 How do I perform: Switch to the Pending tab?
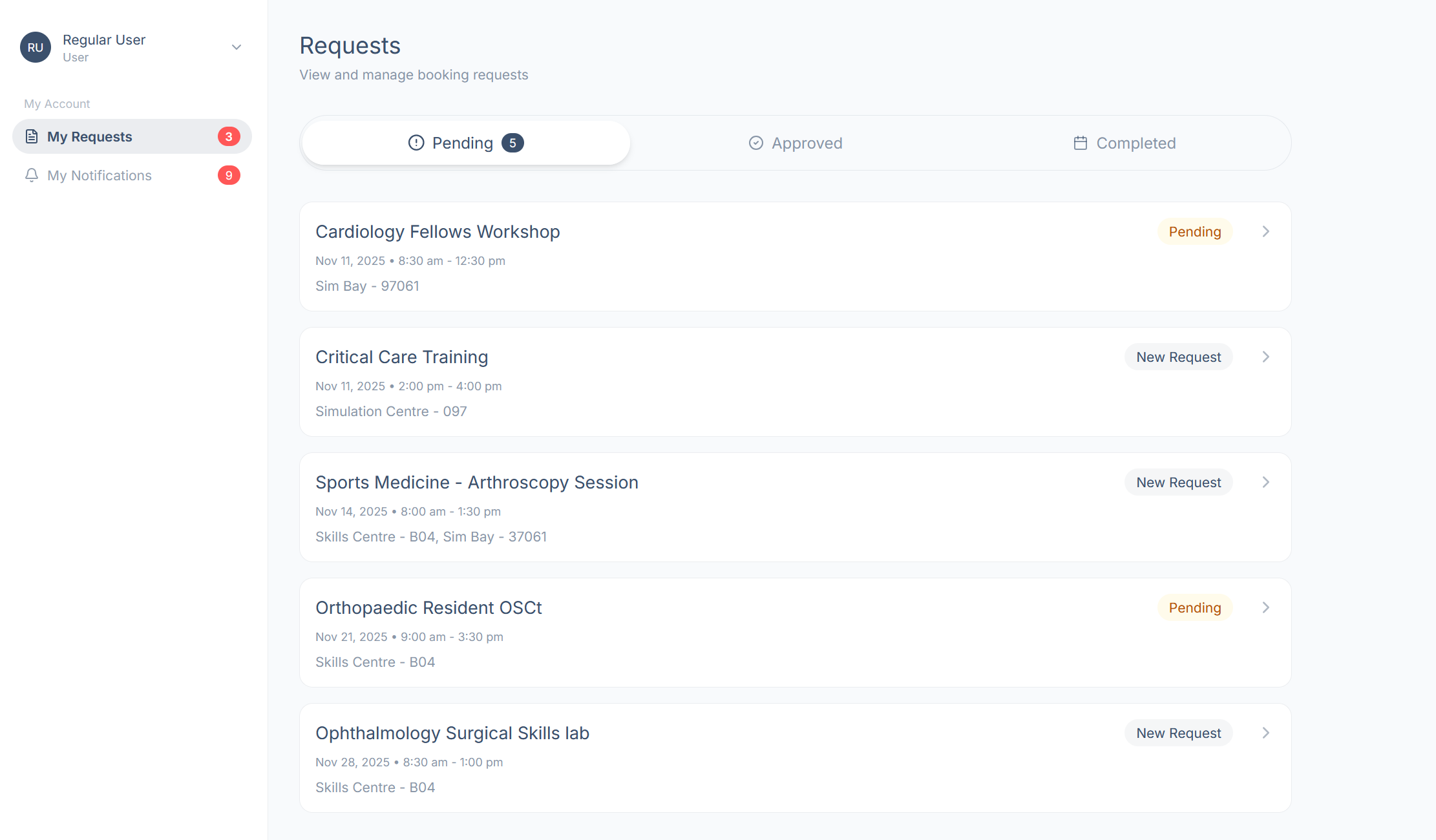(x=466, y=143)
